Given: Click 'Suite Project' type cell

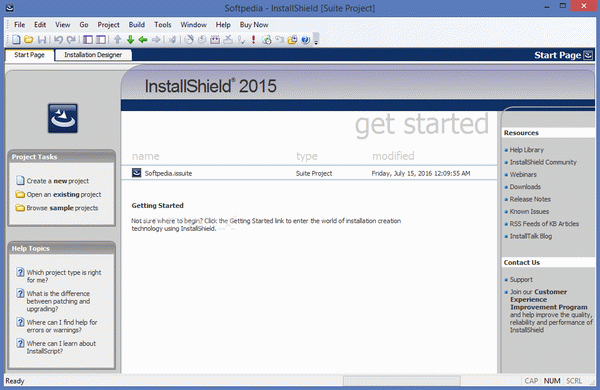Looking at the screenshot, I should coord(314,173).
